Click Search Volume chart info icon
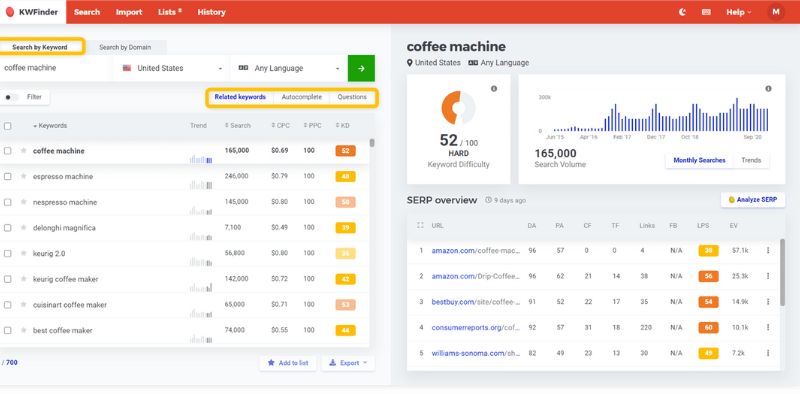Screen dimensions: 800x394 click(768, 89)
